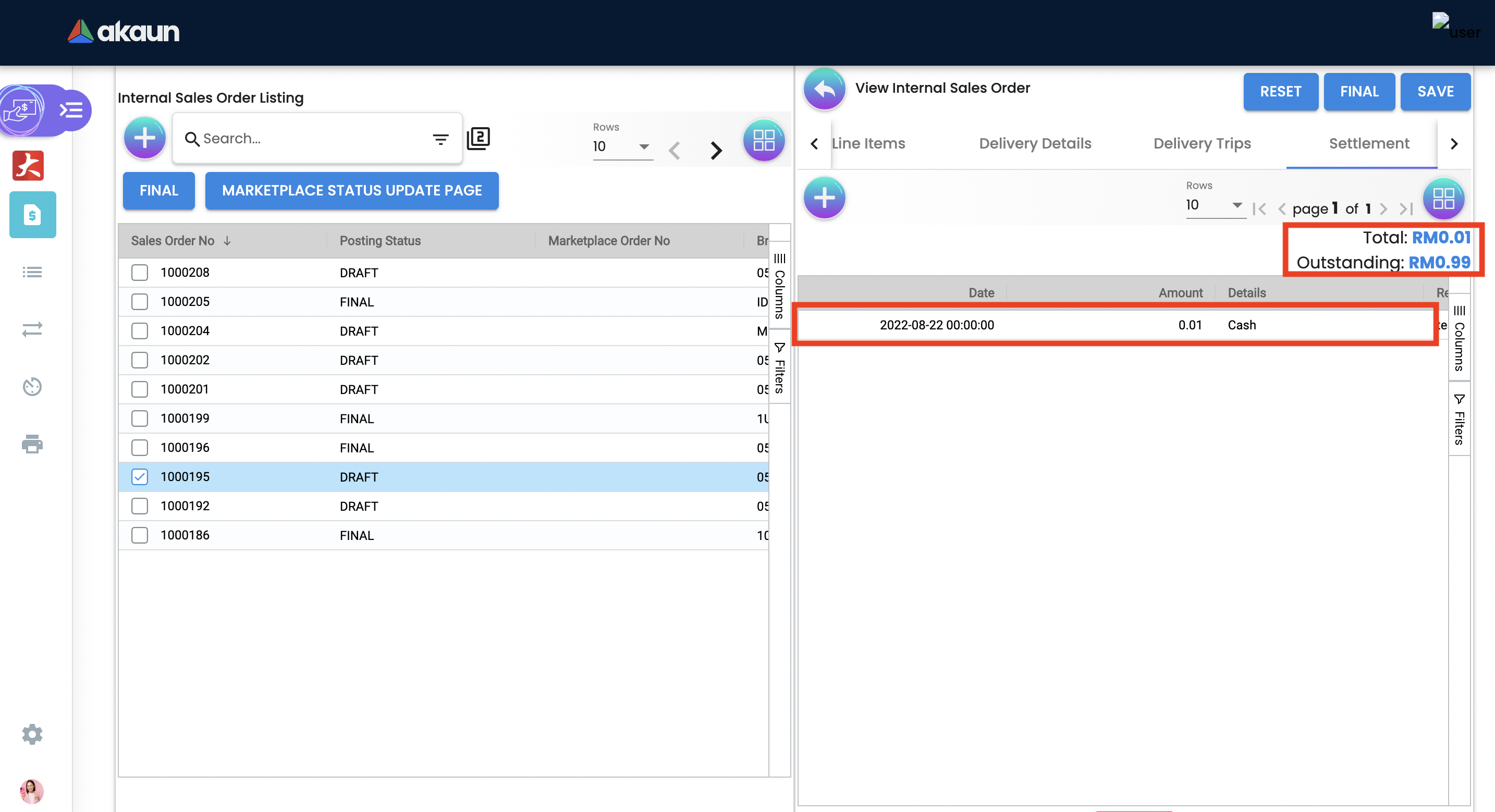Open the settings gear in left sidebar

(x=32, y=734)
